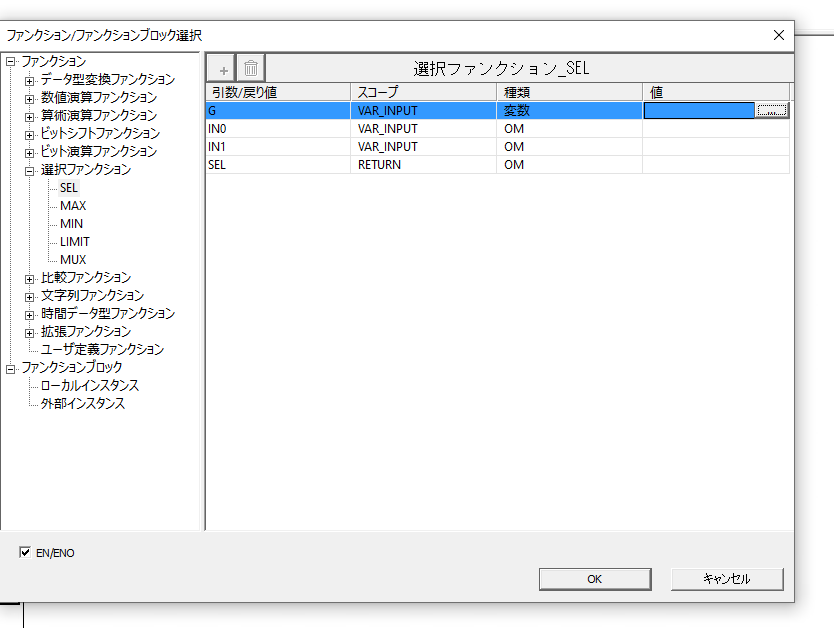The image size is (834, 628).
Task: Select ユーザ定義ファンクション in the tree
Action: 102,350
